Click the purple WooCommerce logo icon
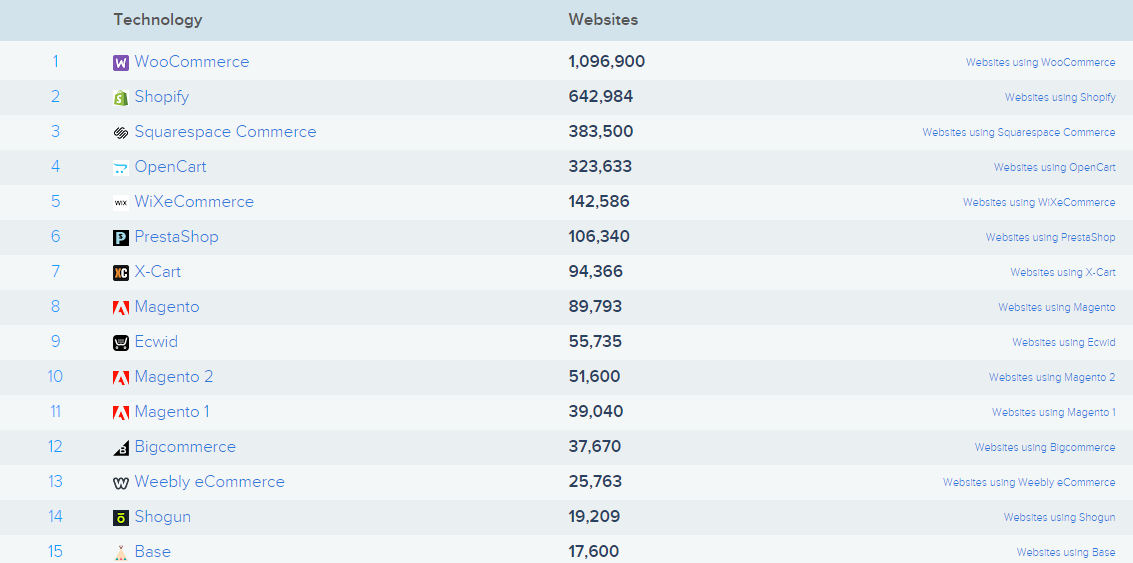The height and width of the screenshot is (563, 1133). pos(121,63)
